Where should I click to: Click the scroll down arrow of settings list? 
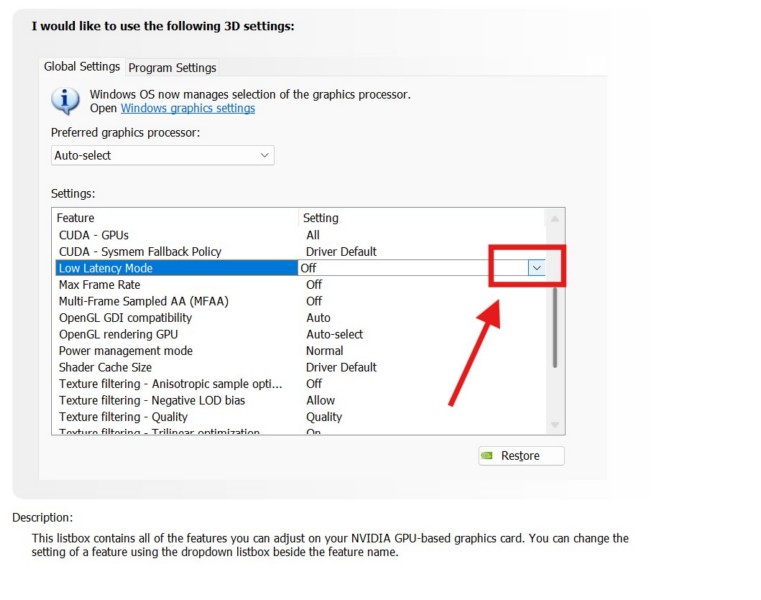(554, 425)
